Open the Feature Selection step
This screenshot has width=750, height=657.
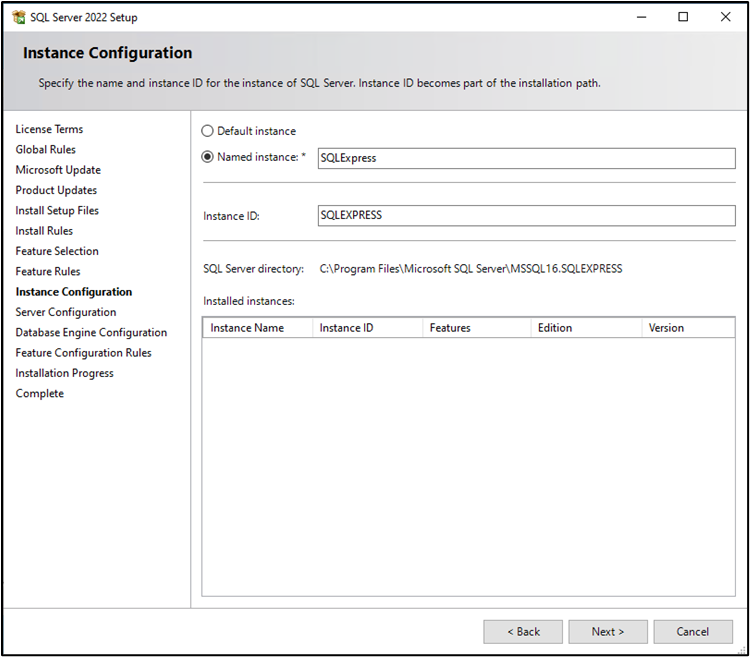(57, 251)
